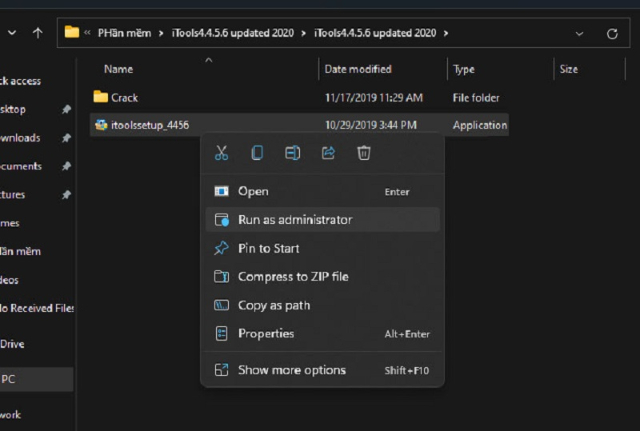The image size is (640, 431).
Task: Click the Run as administrator shield icon
Action: point(222,220)
